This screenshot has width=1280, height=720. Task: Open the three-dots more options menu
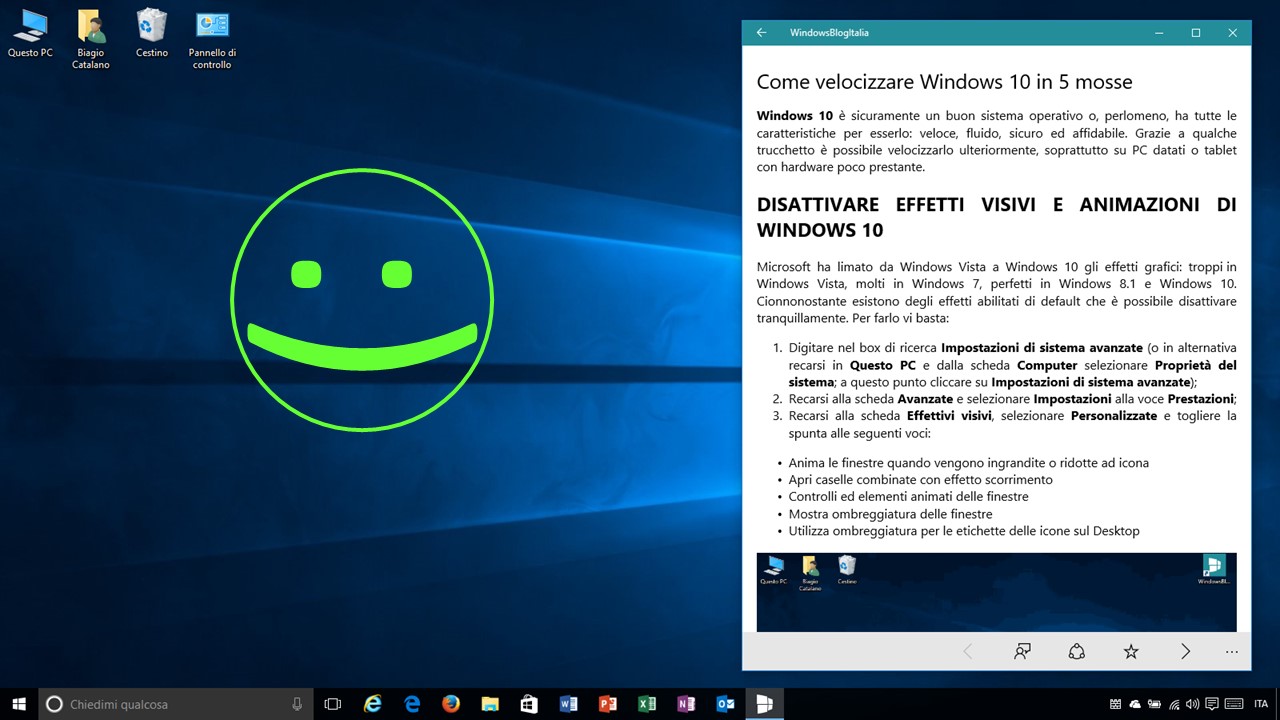[1231, 651]
